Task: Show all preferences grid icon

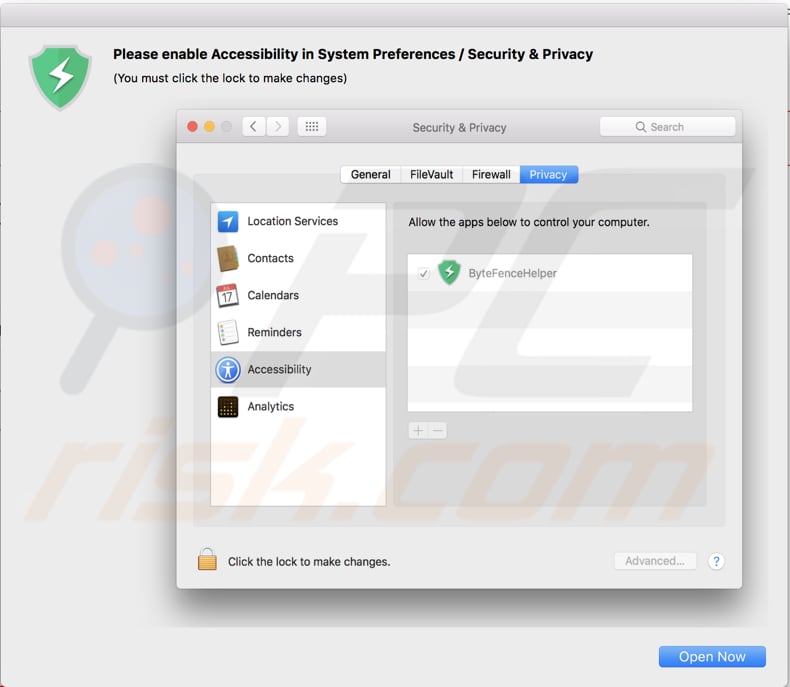Action: click(x=312, y=126)
